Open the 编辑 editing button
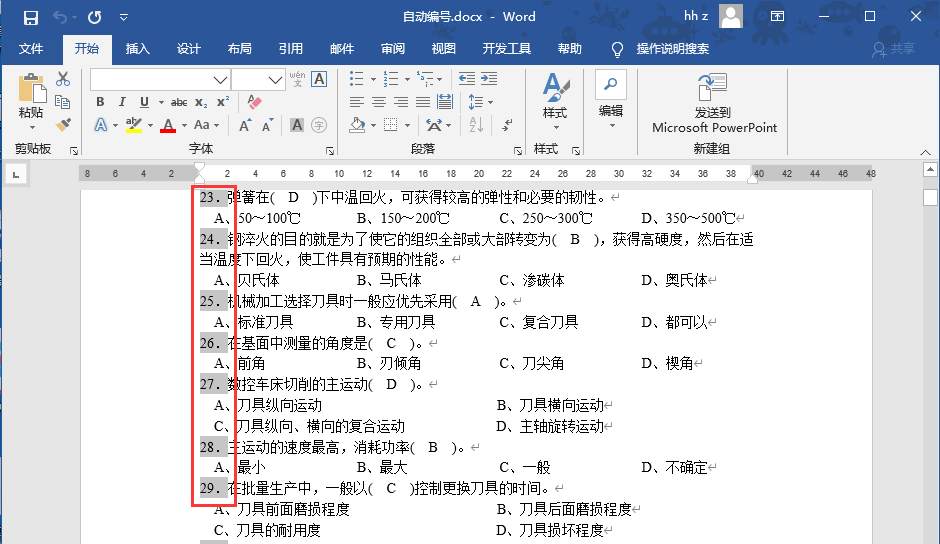Viewport: 940px width, 544px height. pos(610,98)
